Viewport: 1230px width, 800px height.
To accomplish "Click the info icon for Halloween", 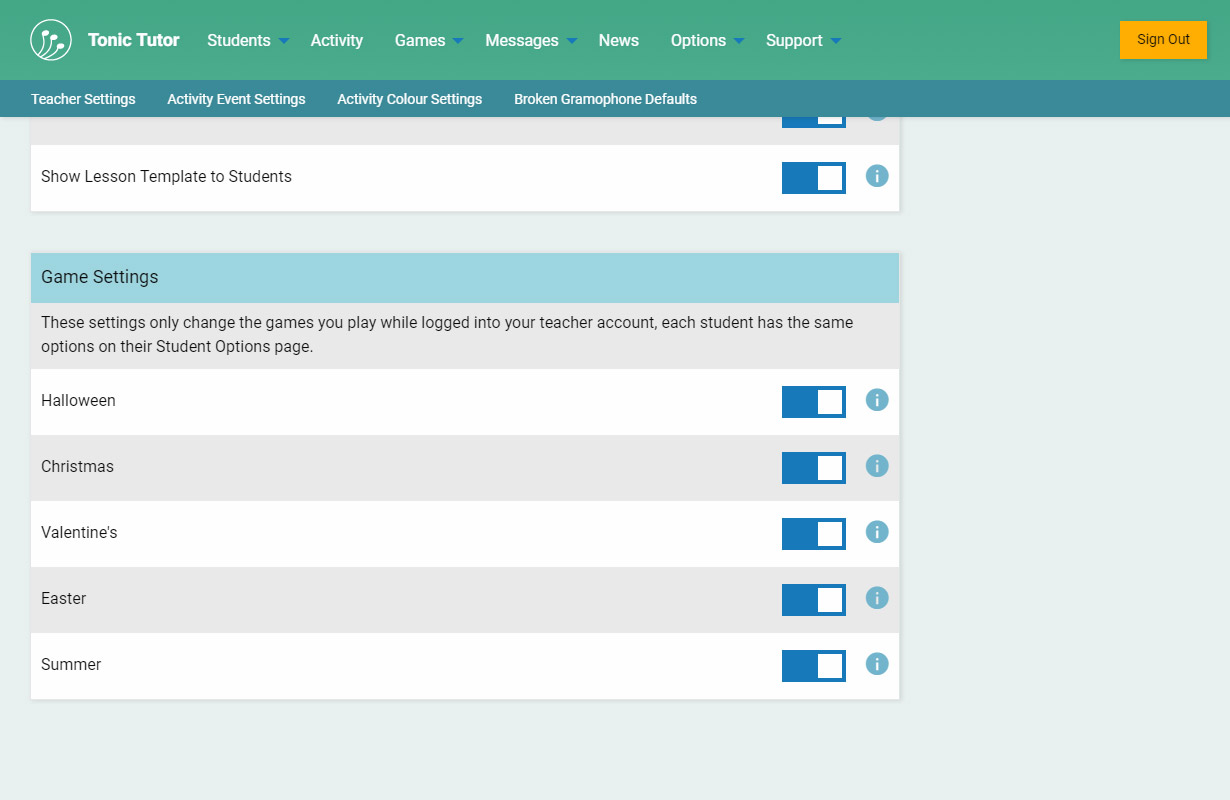I will point(877,400).
